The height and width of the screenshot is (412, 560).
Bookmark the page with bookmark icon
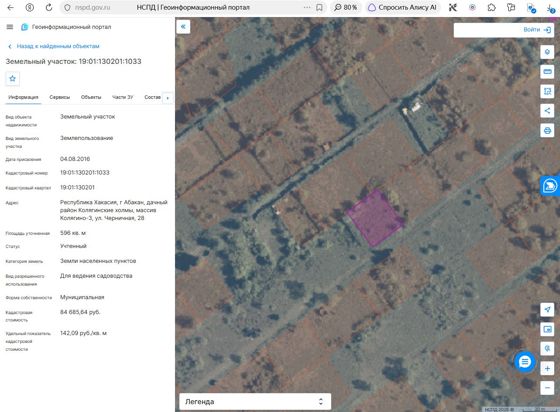click(319, 7)
